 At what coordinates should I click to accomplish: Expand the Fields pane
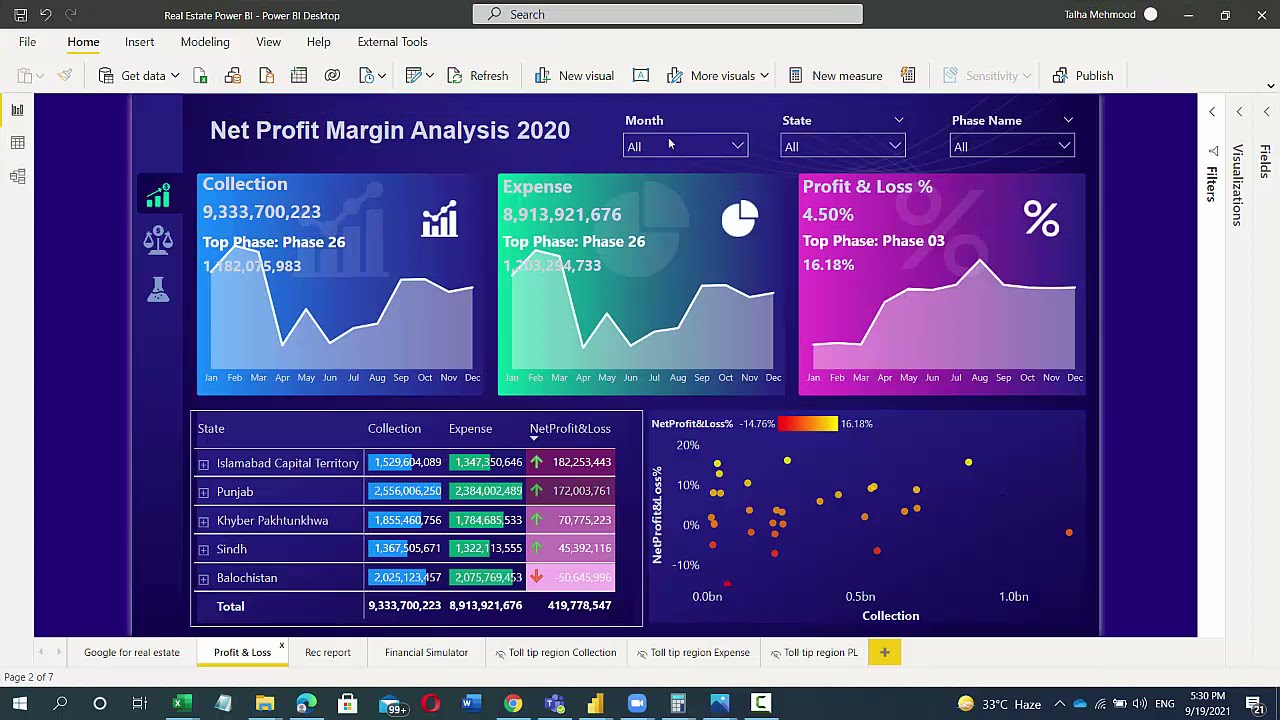pyautogui.click(x=1266, y=112)
